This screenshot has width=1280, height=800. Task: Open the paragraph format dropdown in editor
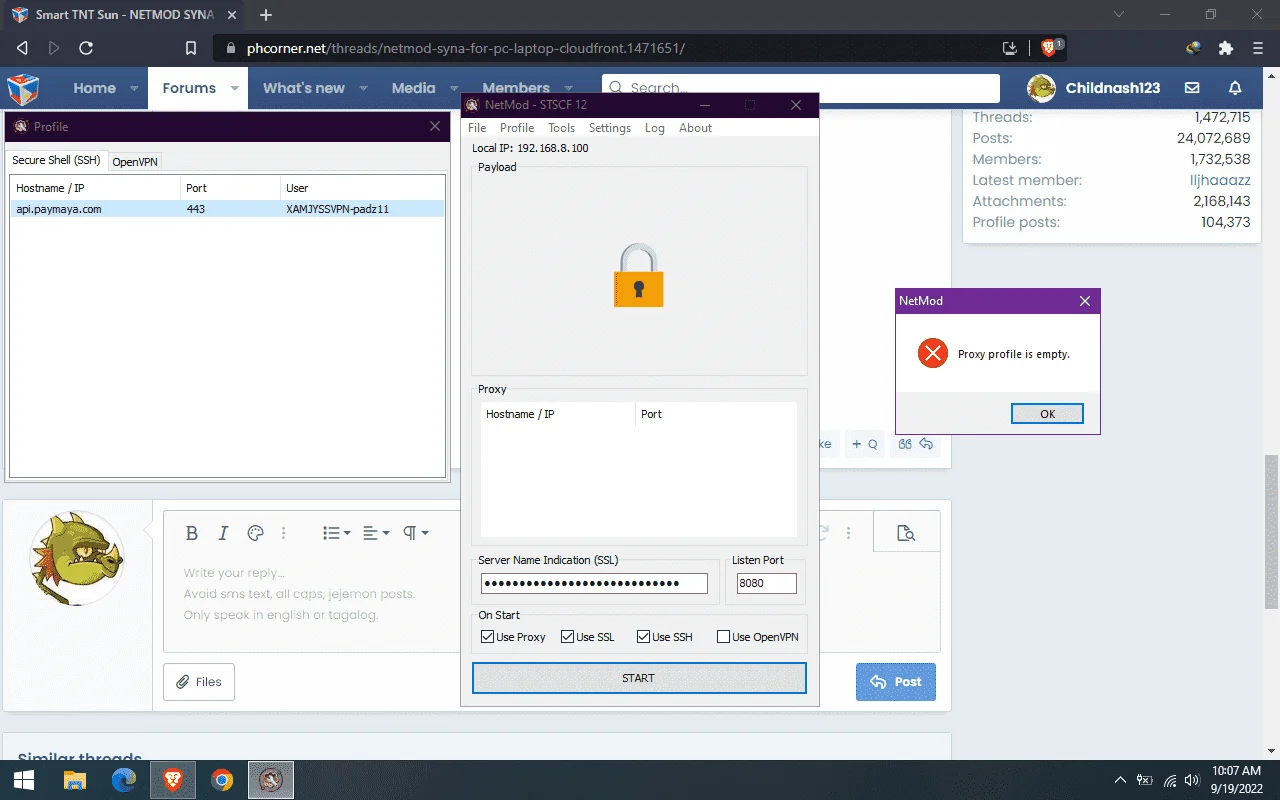pyautogui.click(x=416, y=533)
